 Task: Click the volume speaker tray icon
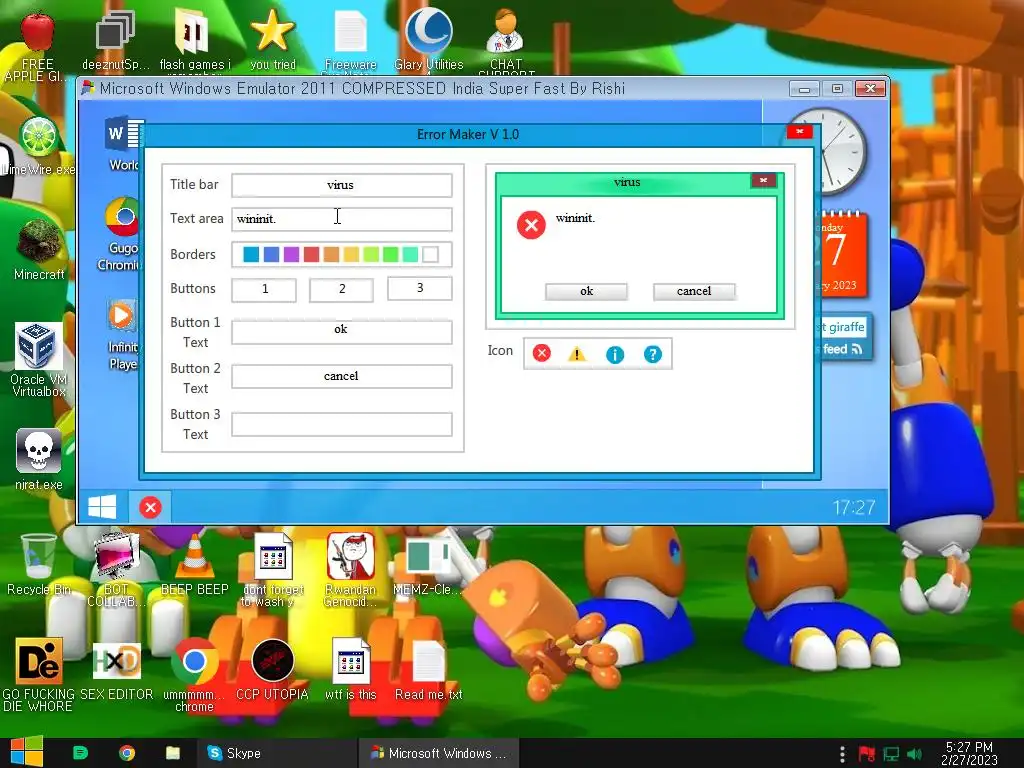(x=914, y=754)
